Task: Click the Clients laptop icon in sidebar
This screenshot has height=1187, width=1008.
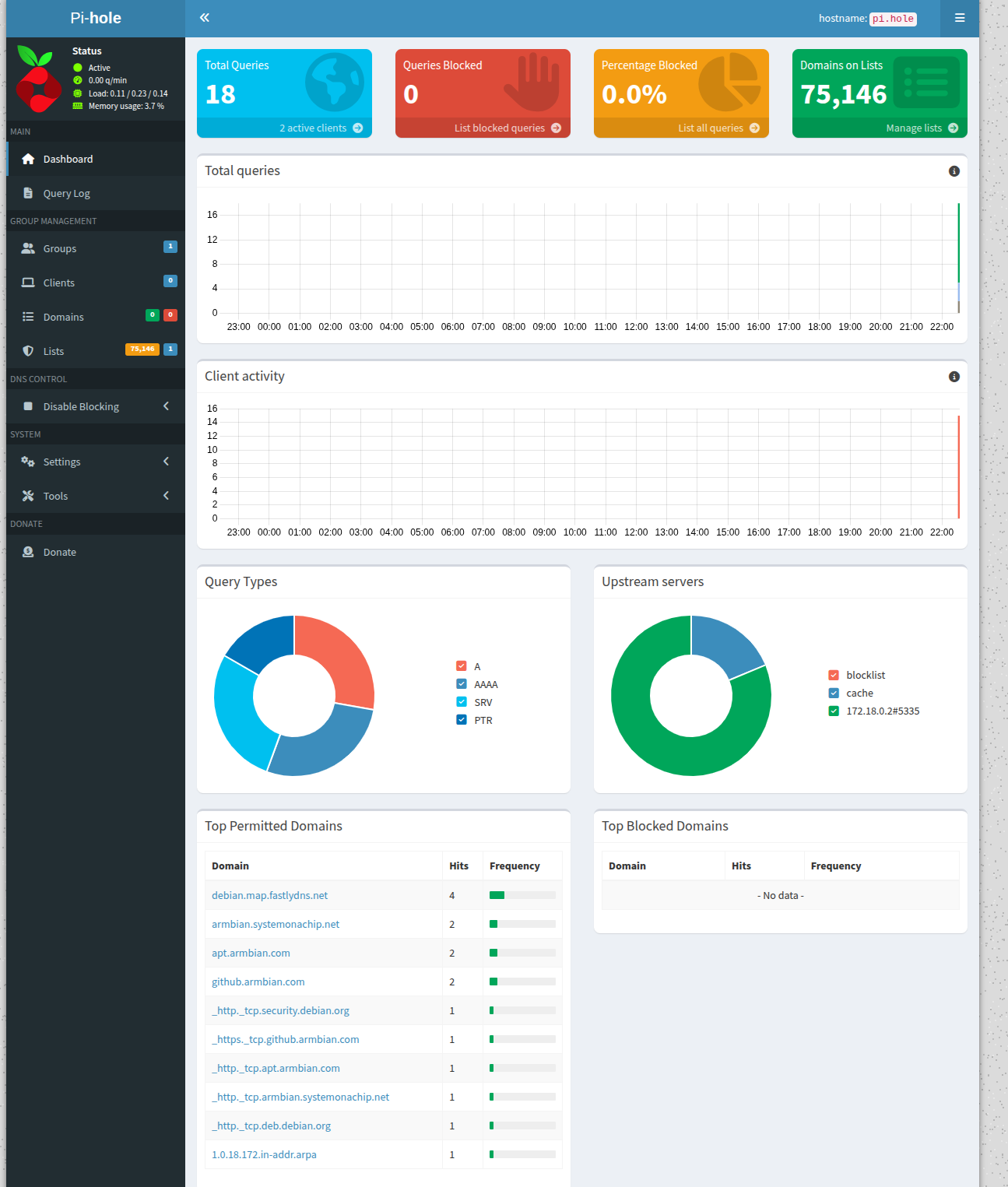Action: [28, 283]
